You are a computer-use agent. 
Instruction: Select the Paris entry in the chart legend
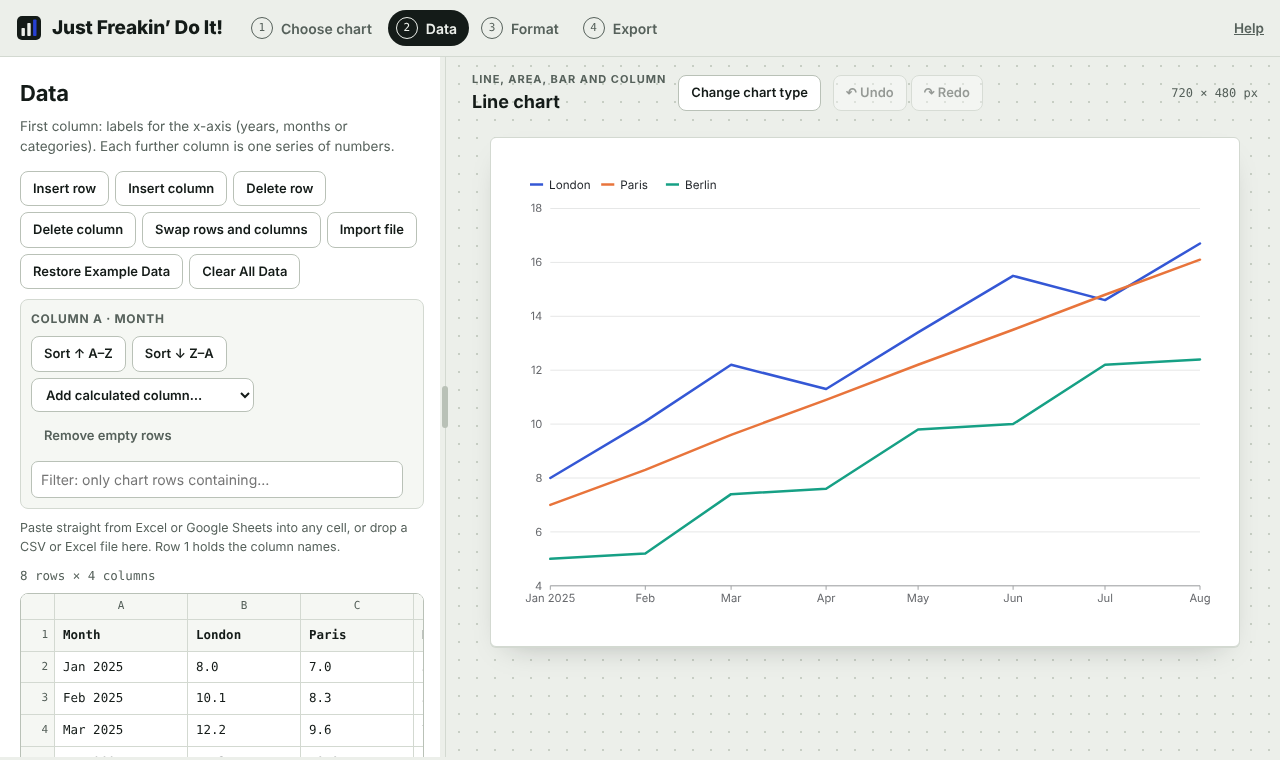pyautogui.click(x=624, y=185)
